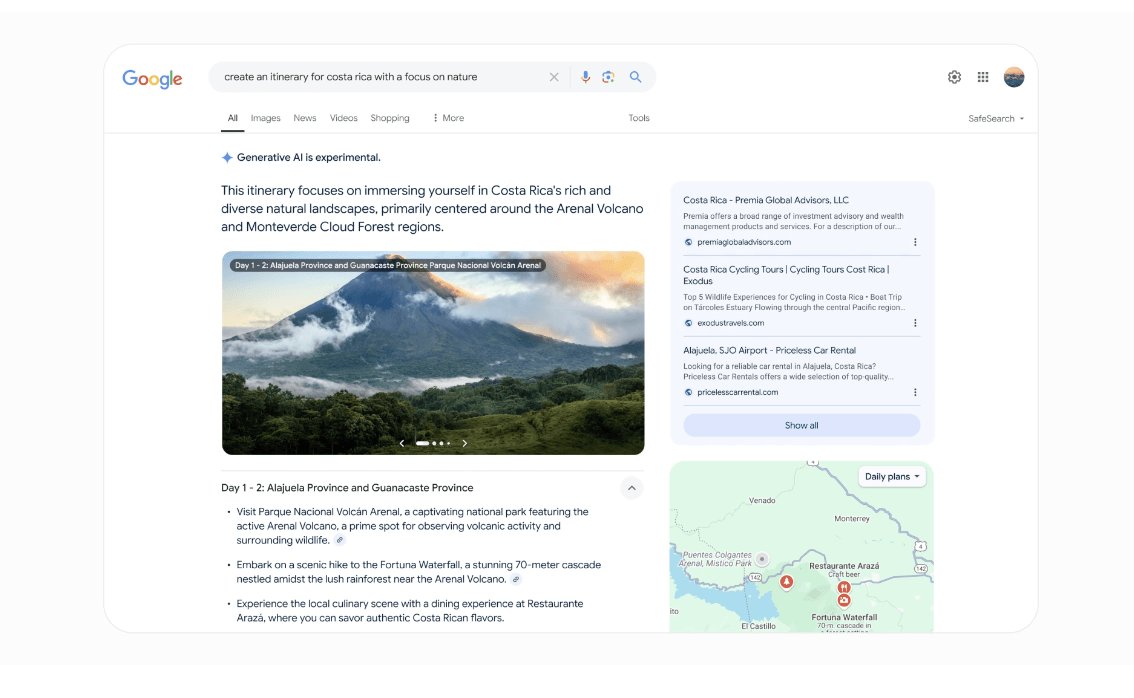
Task: Click the lower red map pin near Fortuna
Action: (x=843, y=600)
